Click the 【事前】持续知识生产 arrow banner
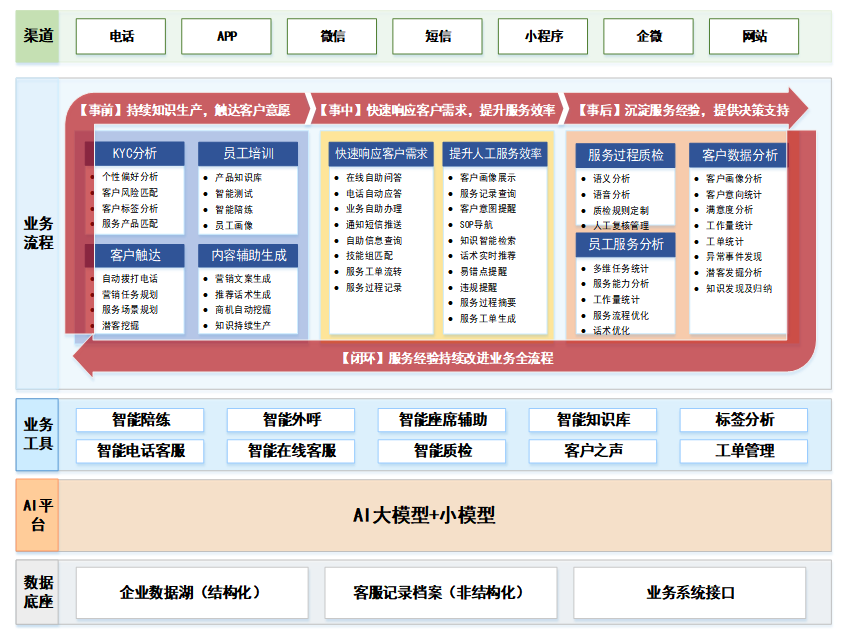The image size is (841, 630). click(x=185, y=110)
